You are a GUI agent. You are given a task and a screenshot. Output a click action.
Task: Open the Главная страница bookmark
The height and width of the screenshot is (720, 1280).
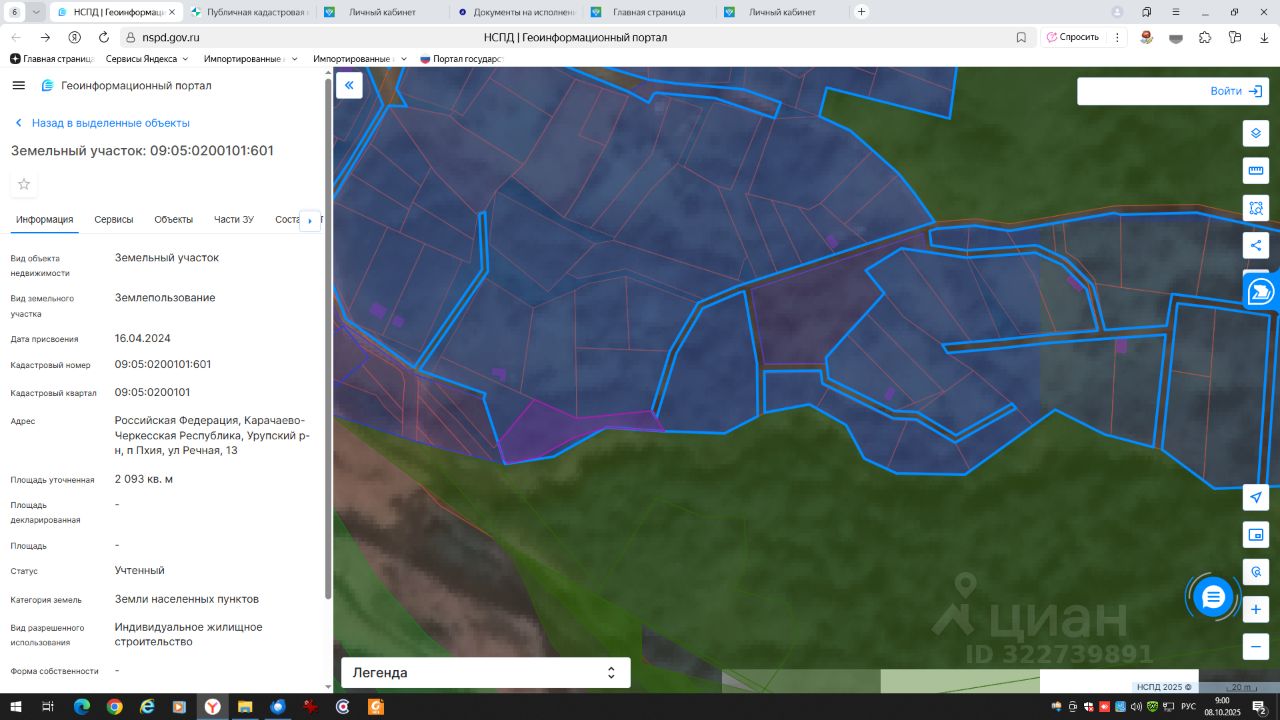pos(51,59)
